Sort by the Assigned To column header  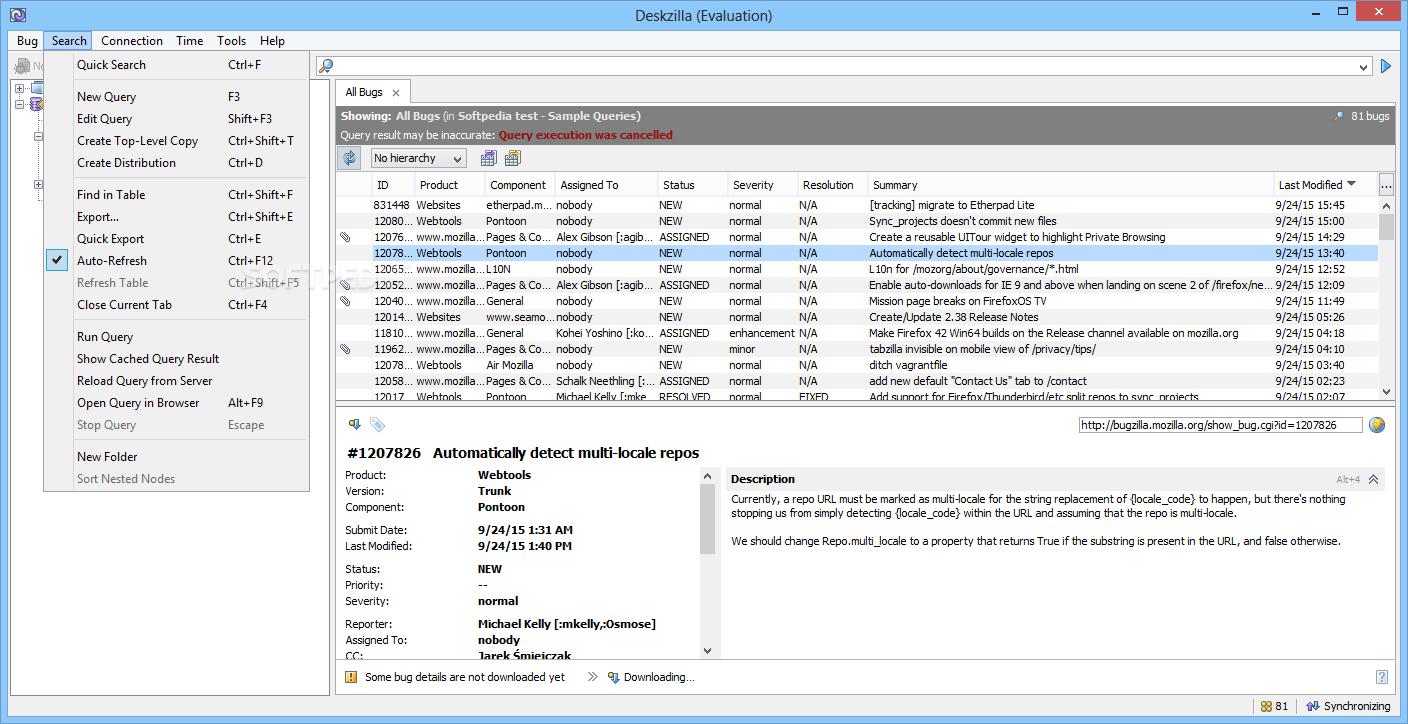[x=606, y=185]
